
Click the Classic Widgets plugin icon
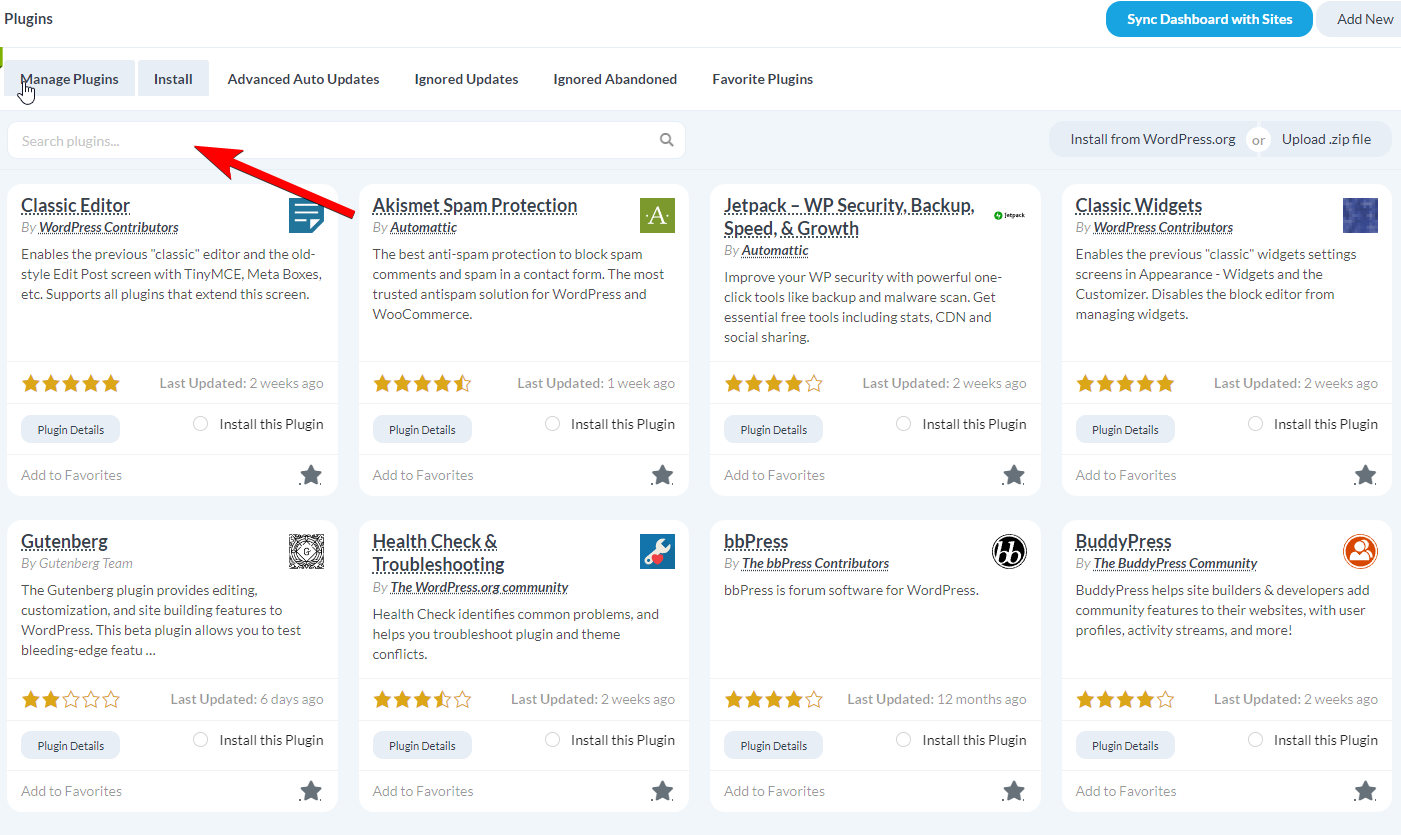[x=1360, y=215]
